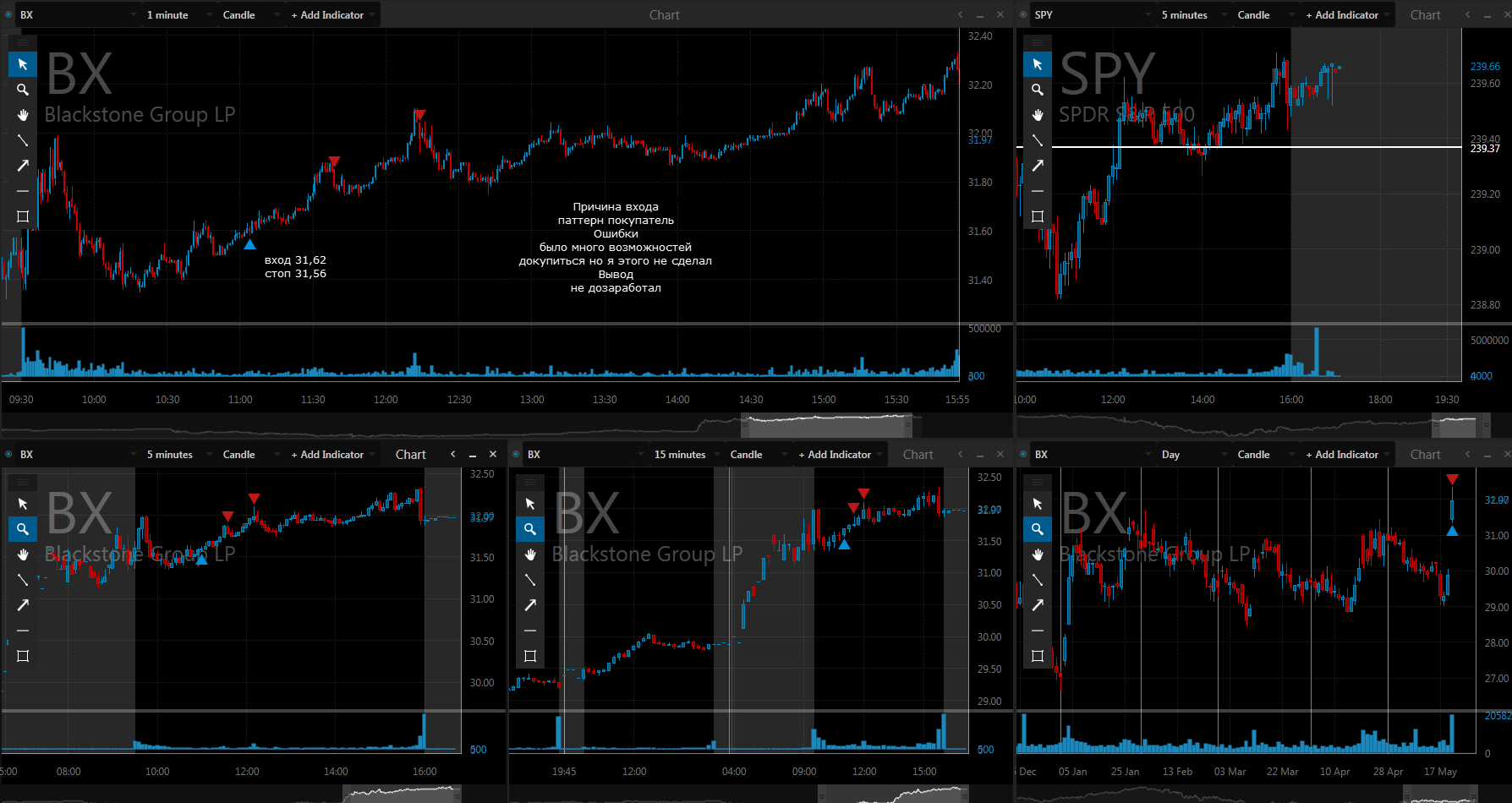Open the 15 minutes timeframe dropdown
The image size is (1512, 803).
coord(687,454)
